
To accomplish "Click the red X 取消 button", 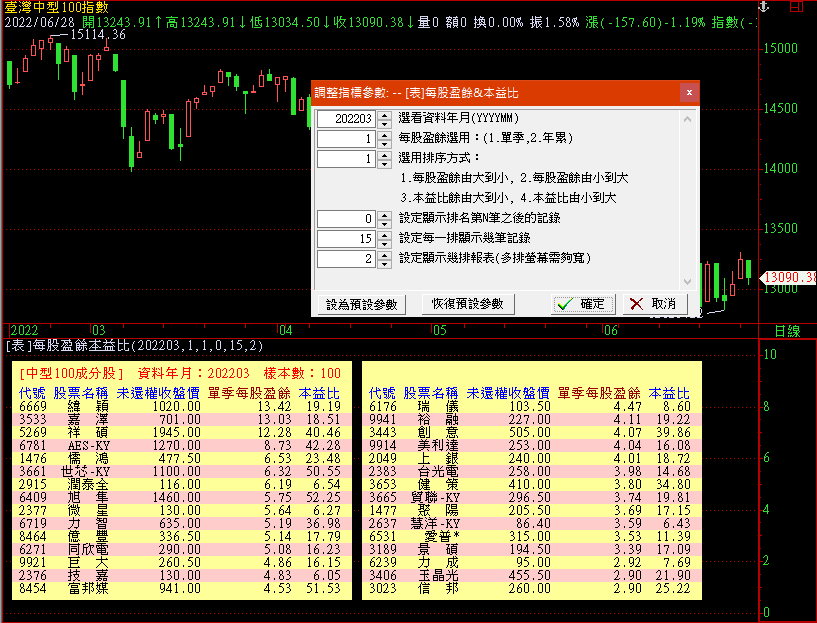I will point(655,304).
